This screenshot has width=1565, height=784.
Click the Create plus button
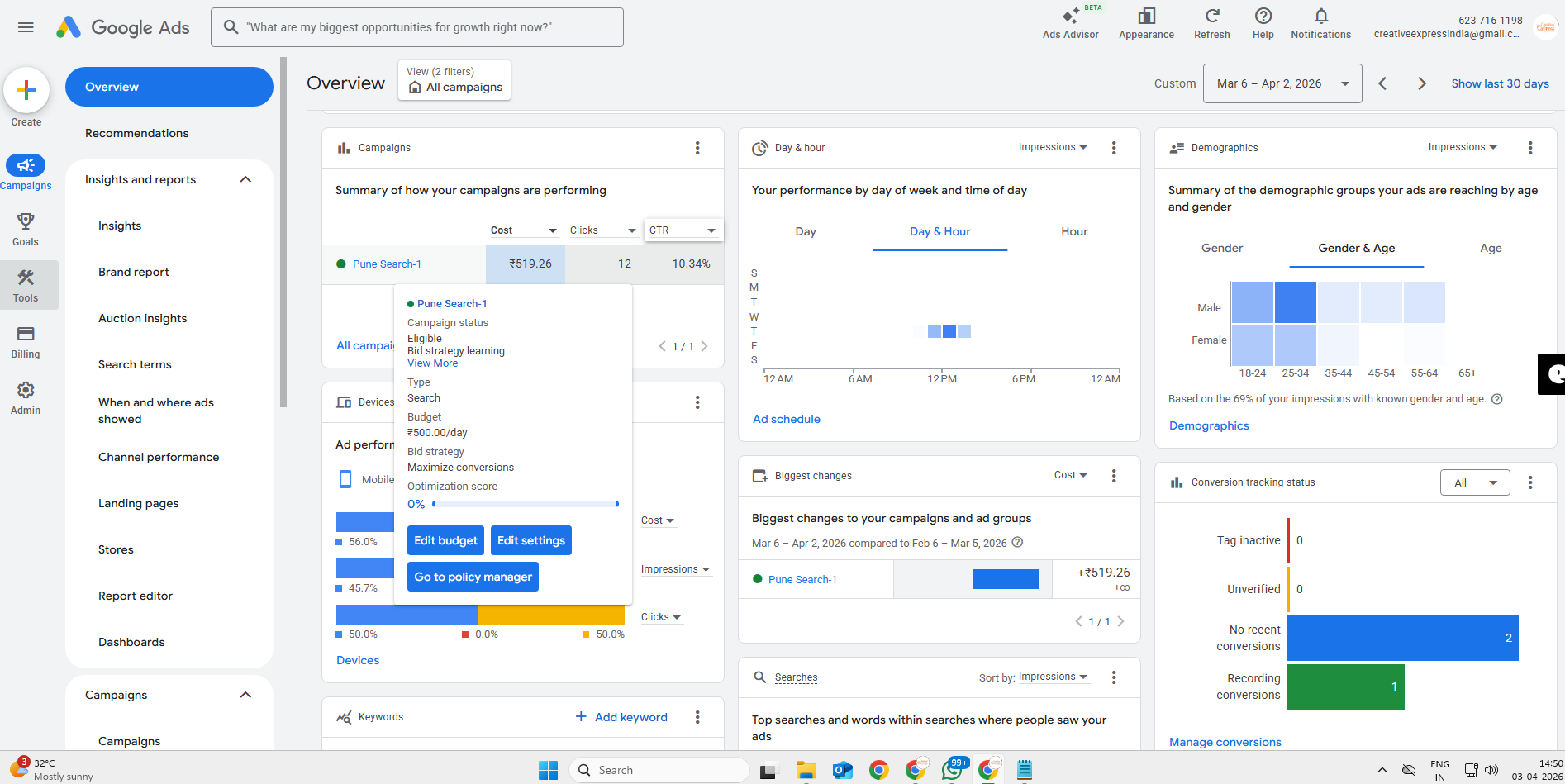point(26,90)
